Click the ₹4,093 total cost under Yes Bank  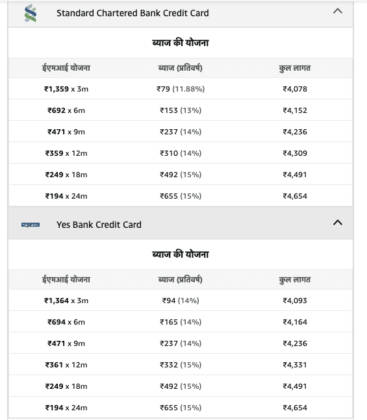(295, 301)
